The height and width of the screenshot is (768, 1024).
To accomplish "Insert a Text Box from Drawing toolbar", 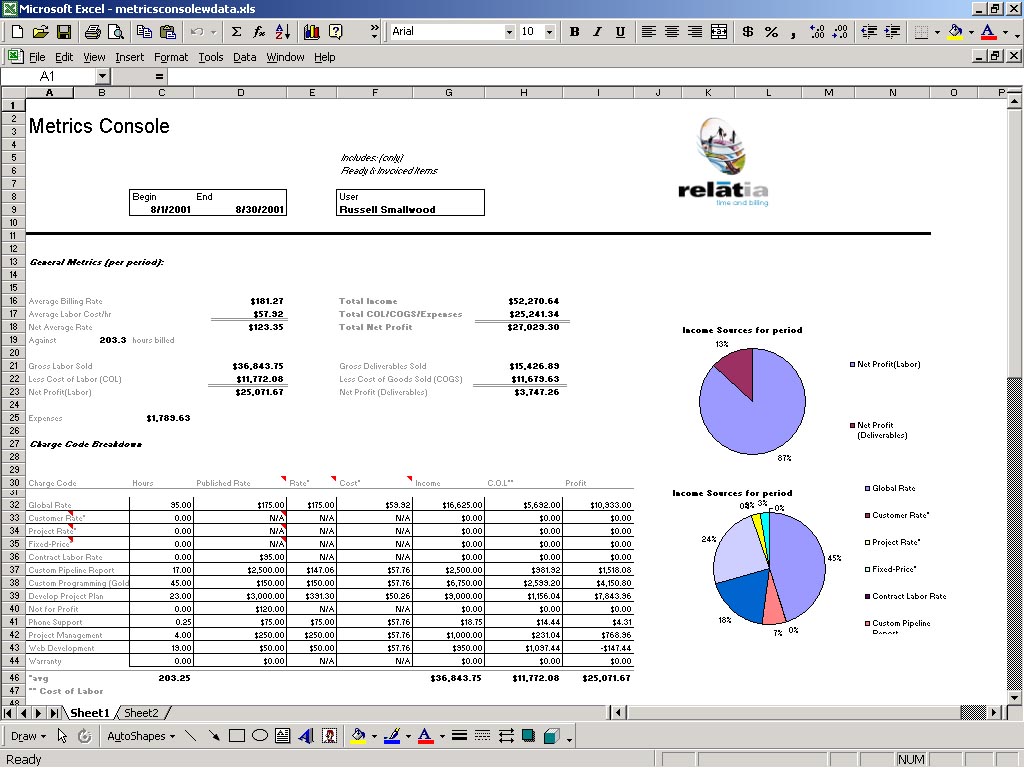I will (x=283, y=736).
